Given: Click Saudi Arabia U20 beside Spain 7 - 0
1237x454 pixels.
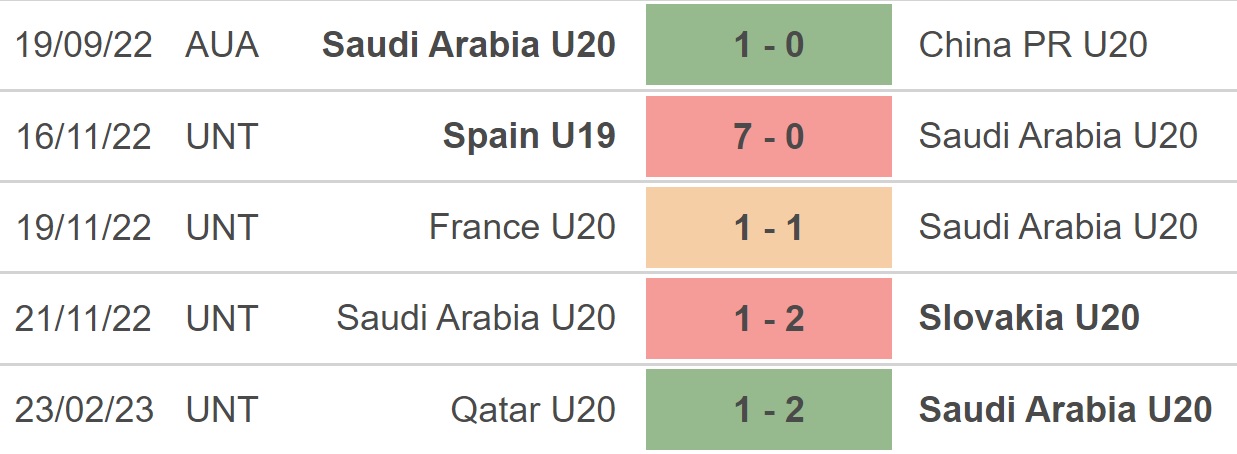Looking at the screenshot, I should coord(1058,137).
